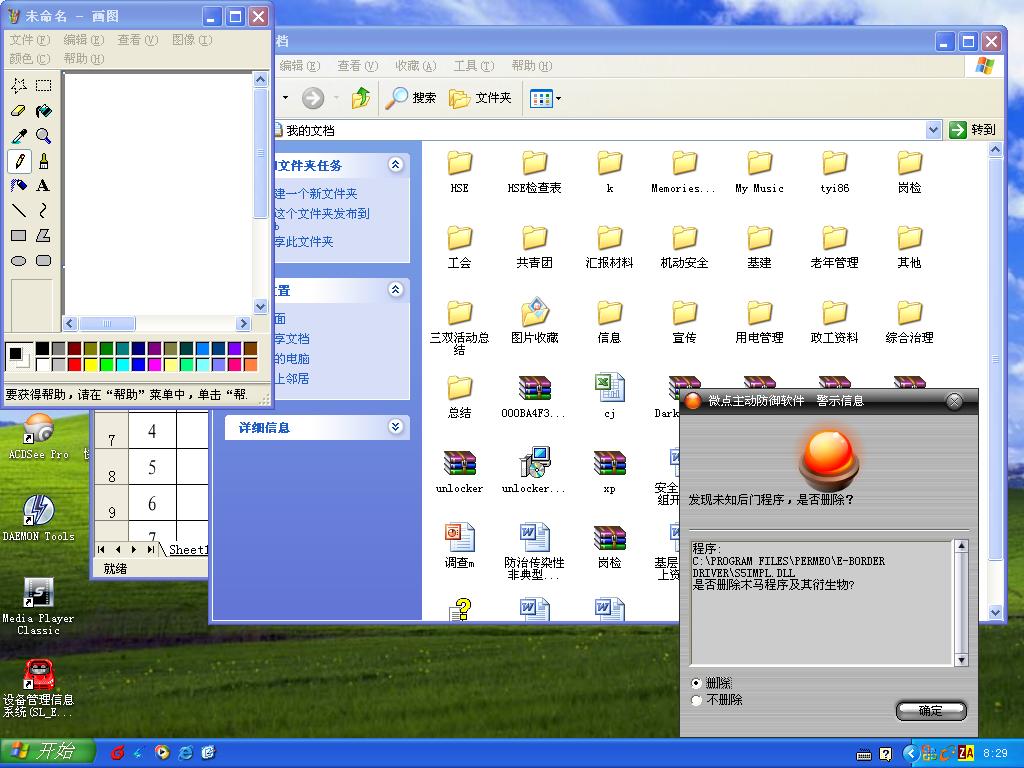Select the rectangular Select tool in Paint

(44, 86)
